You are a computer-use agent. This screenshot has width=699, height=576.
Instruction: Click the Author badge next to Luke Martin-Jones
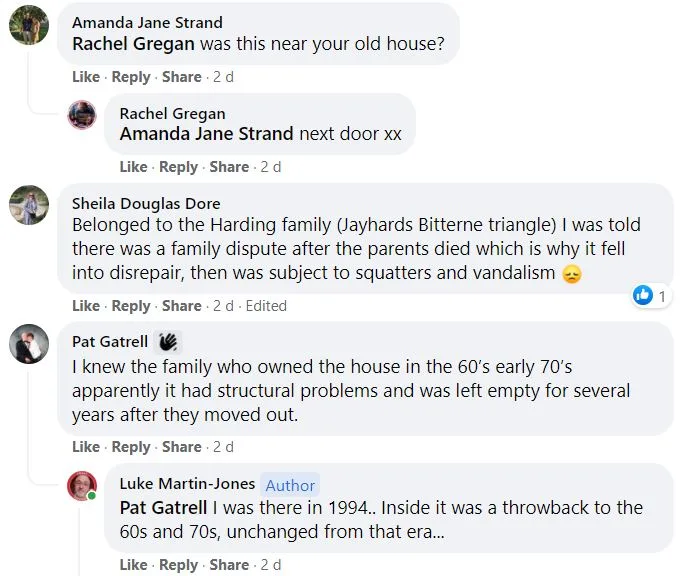tap(290, 485)
